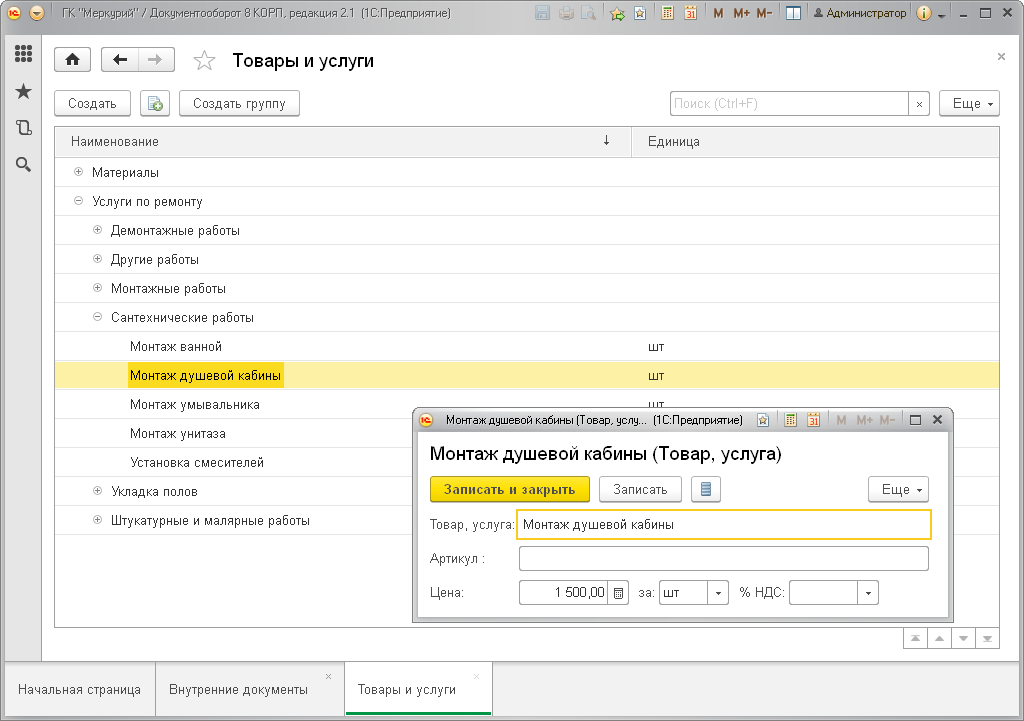The image size is (1024, 721).
Task: Navigate back with the left arrow
Action: 120,60
